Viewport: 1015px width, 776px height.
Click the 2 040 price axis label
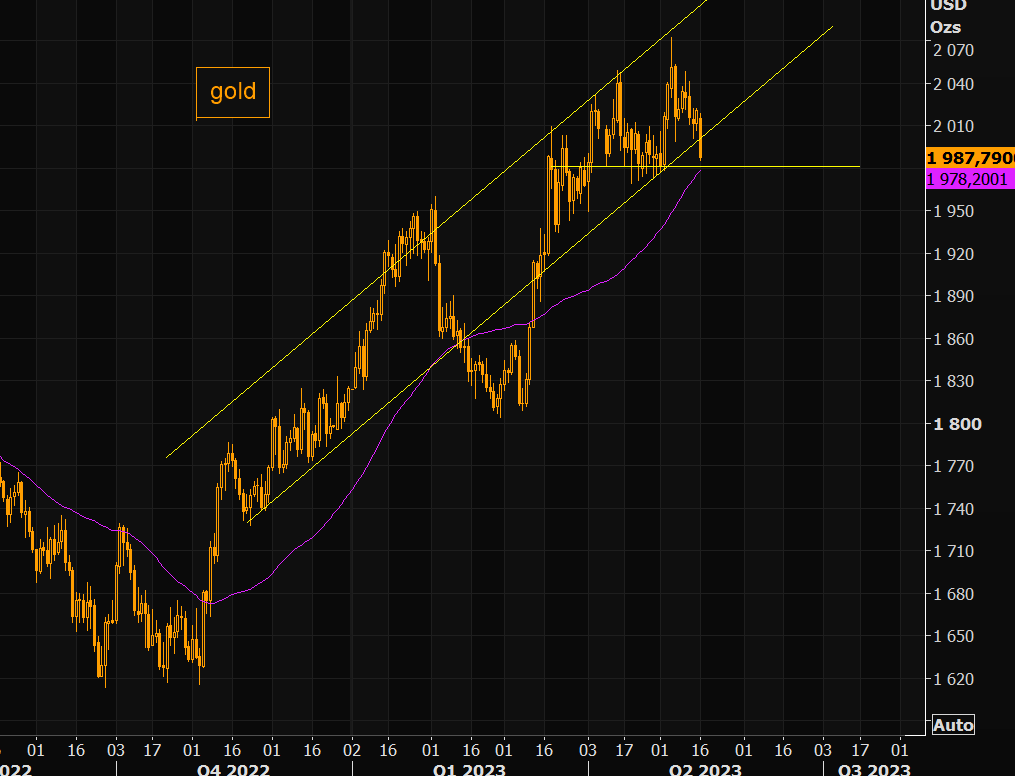click(953, 84)
